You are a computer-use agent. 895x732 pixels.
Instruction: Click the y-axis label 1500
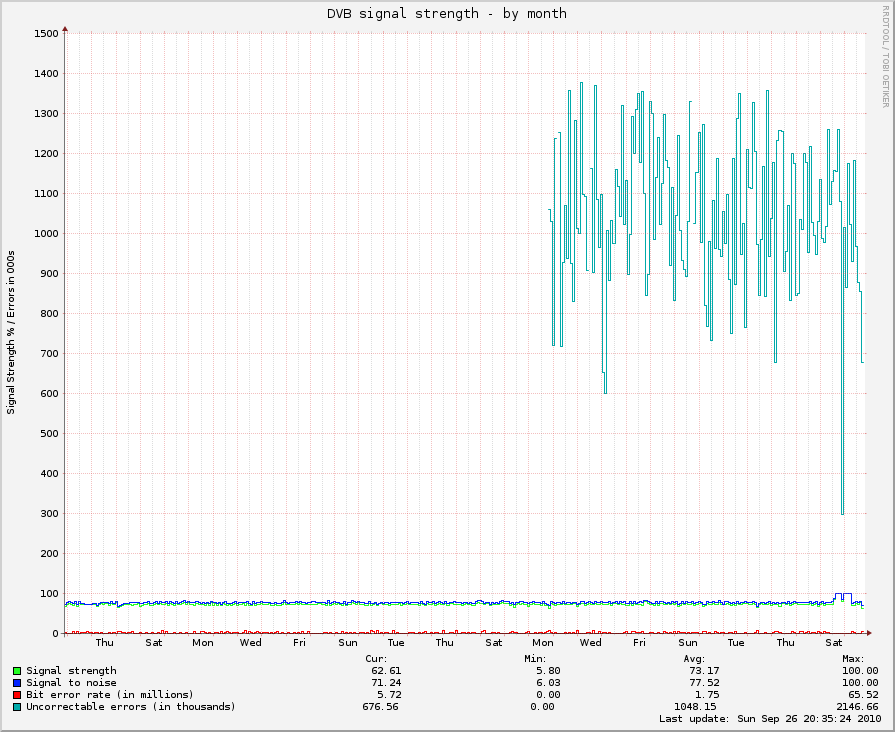[x=46, y=33]
